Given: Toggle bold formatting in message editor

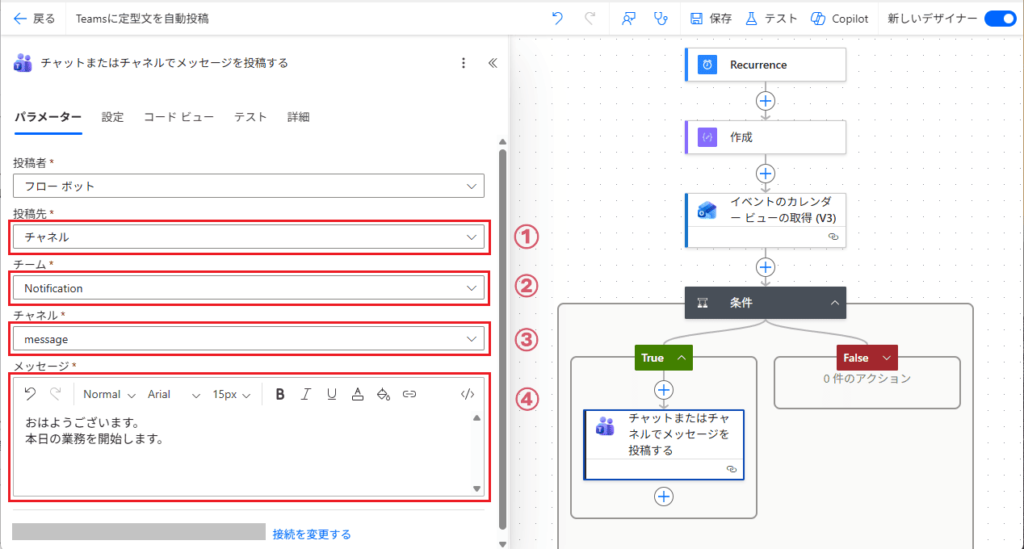Looking at the screenshot, I should click(x=280, y=394).
